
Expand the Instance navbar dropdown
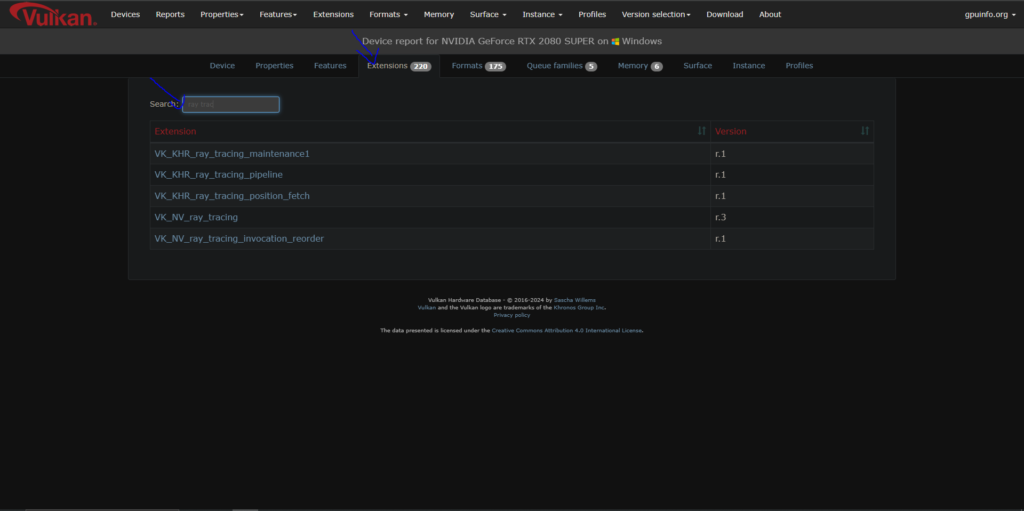[x=543, y=14]
